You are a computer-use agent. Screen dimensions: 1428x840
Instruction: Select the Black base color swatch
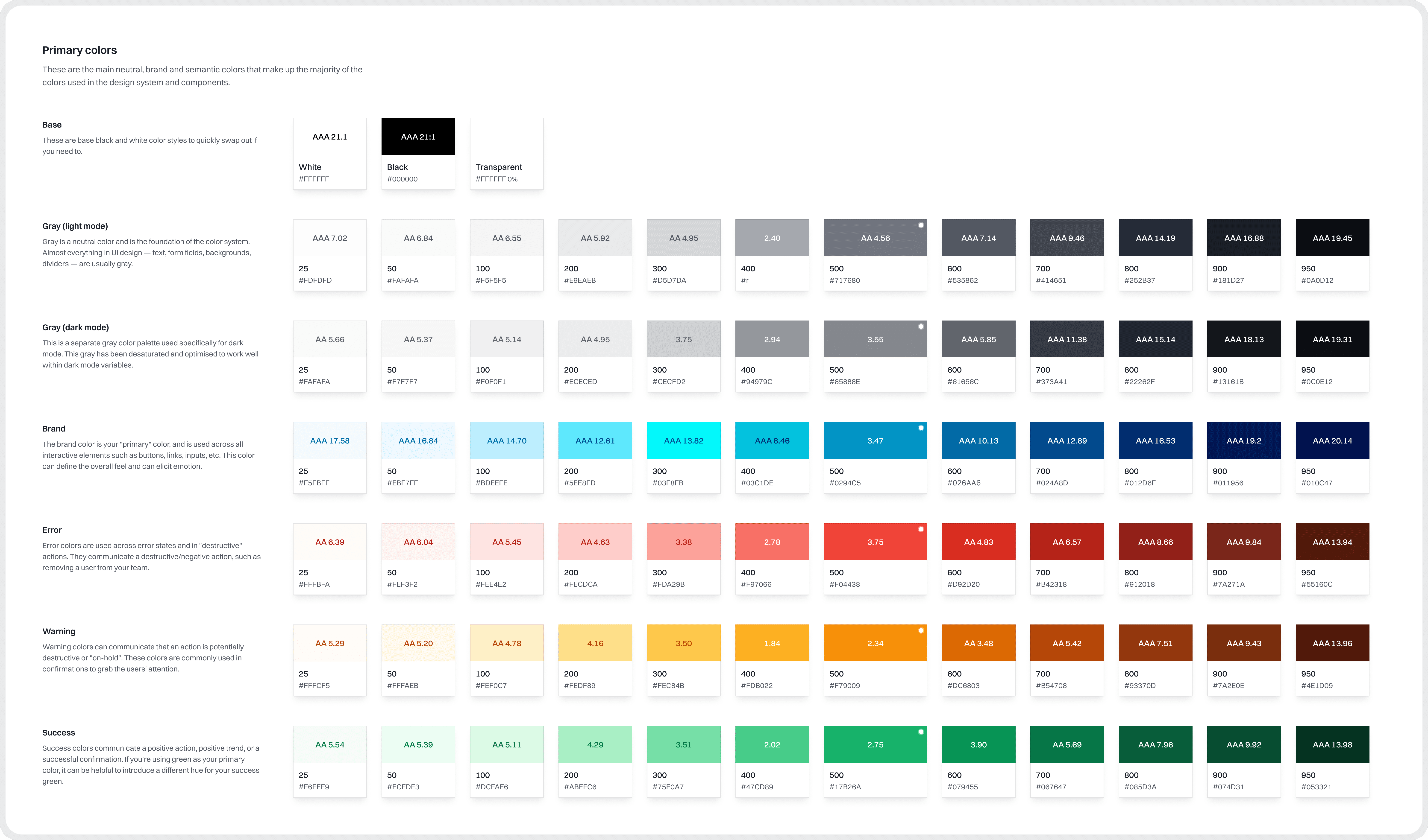pyautogui.click(x=418, y=137)
